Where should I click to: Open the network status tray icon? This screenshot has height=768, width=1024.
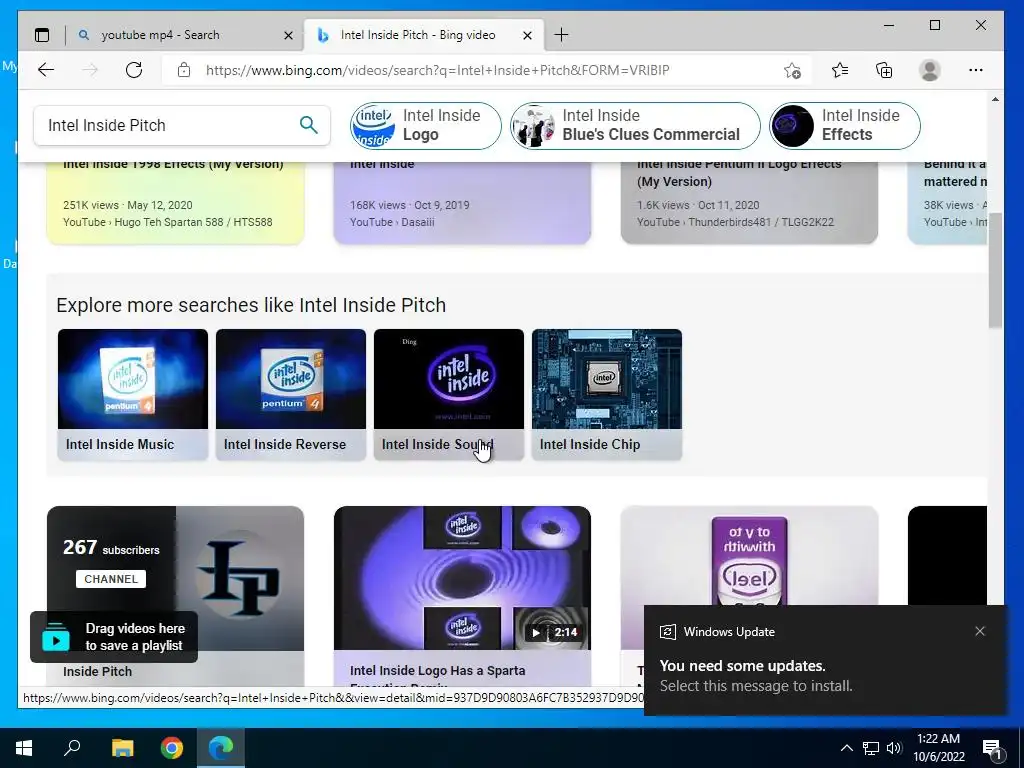(x=871, y=748)
